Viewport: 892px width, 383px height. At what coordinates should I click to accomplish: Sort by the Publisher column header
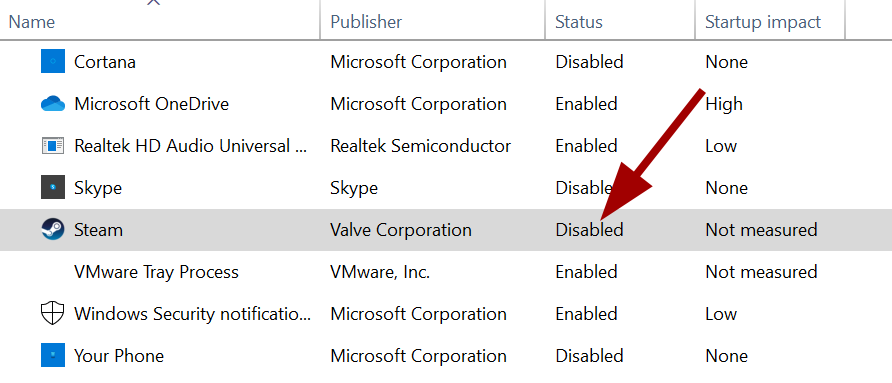366,22
